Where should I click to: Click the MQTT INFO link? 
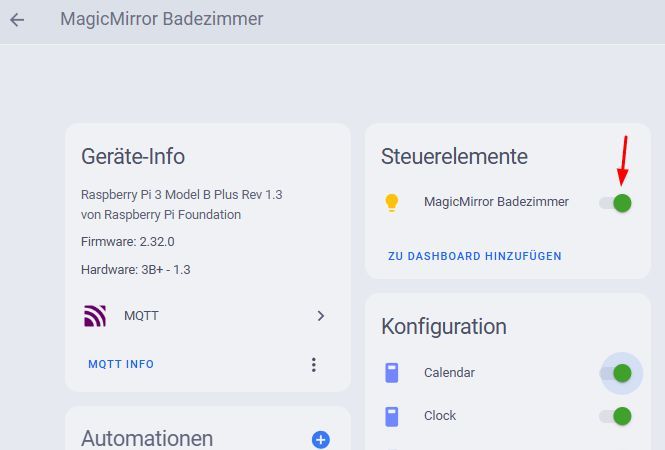click(x=121, y=364)
